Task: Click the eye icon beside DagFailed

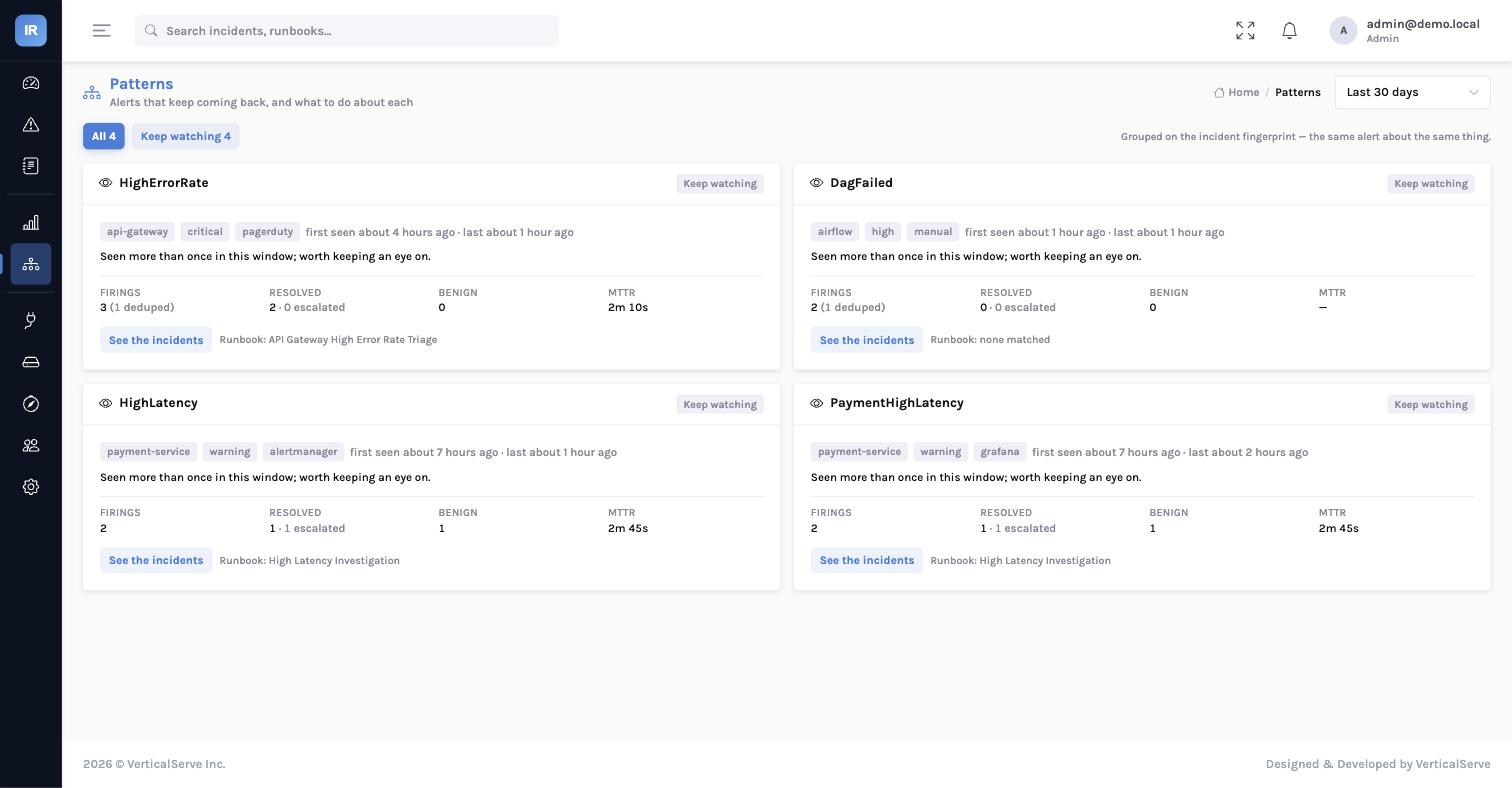Action: coord(817,183)
